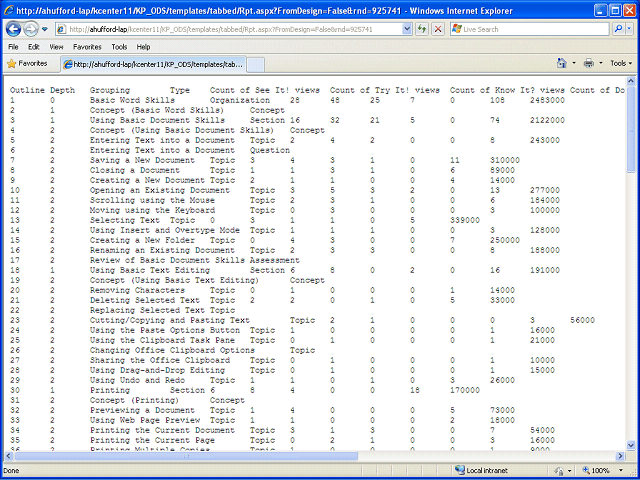Click the Print icon in command bar
Viewport: 640px width, 480px height.
(x=589, y=63)
